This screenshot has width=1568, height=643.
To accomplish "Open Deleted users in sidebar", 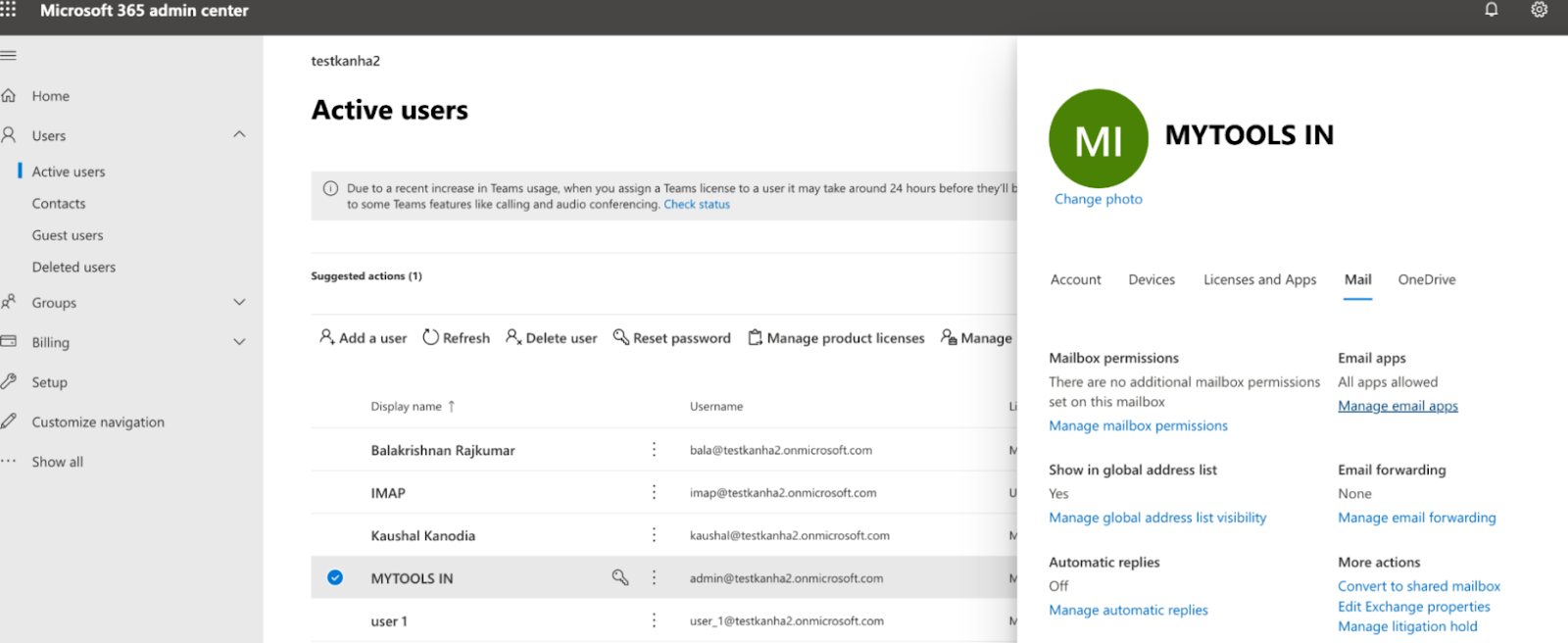I will click(73, 267).
